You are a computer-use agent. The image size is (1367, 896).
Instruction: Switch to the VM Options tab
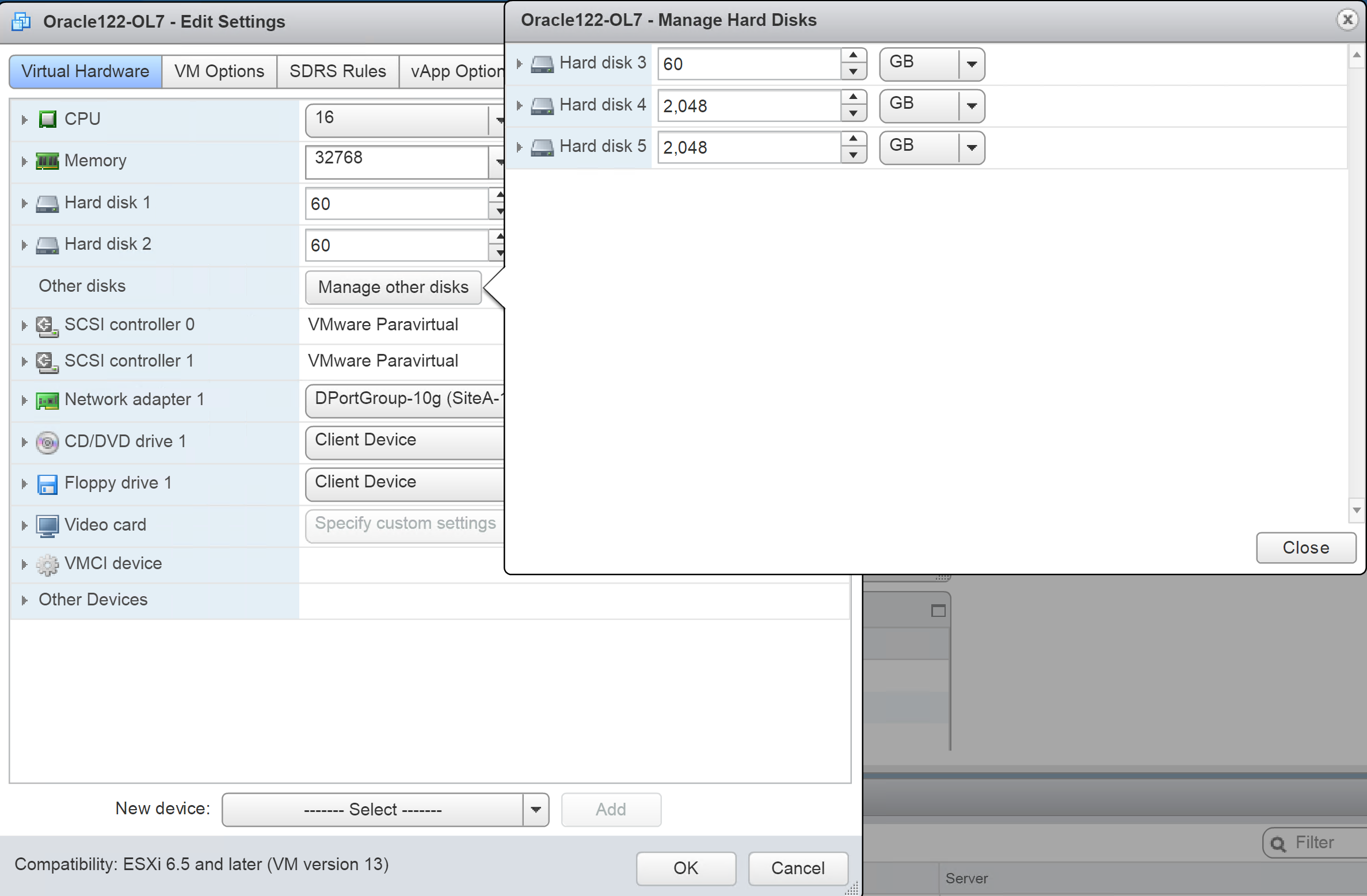pos(219,71)
